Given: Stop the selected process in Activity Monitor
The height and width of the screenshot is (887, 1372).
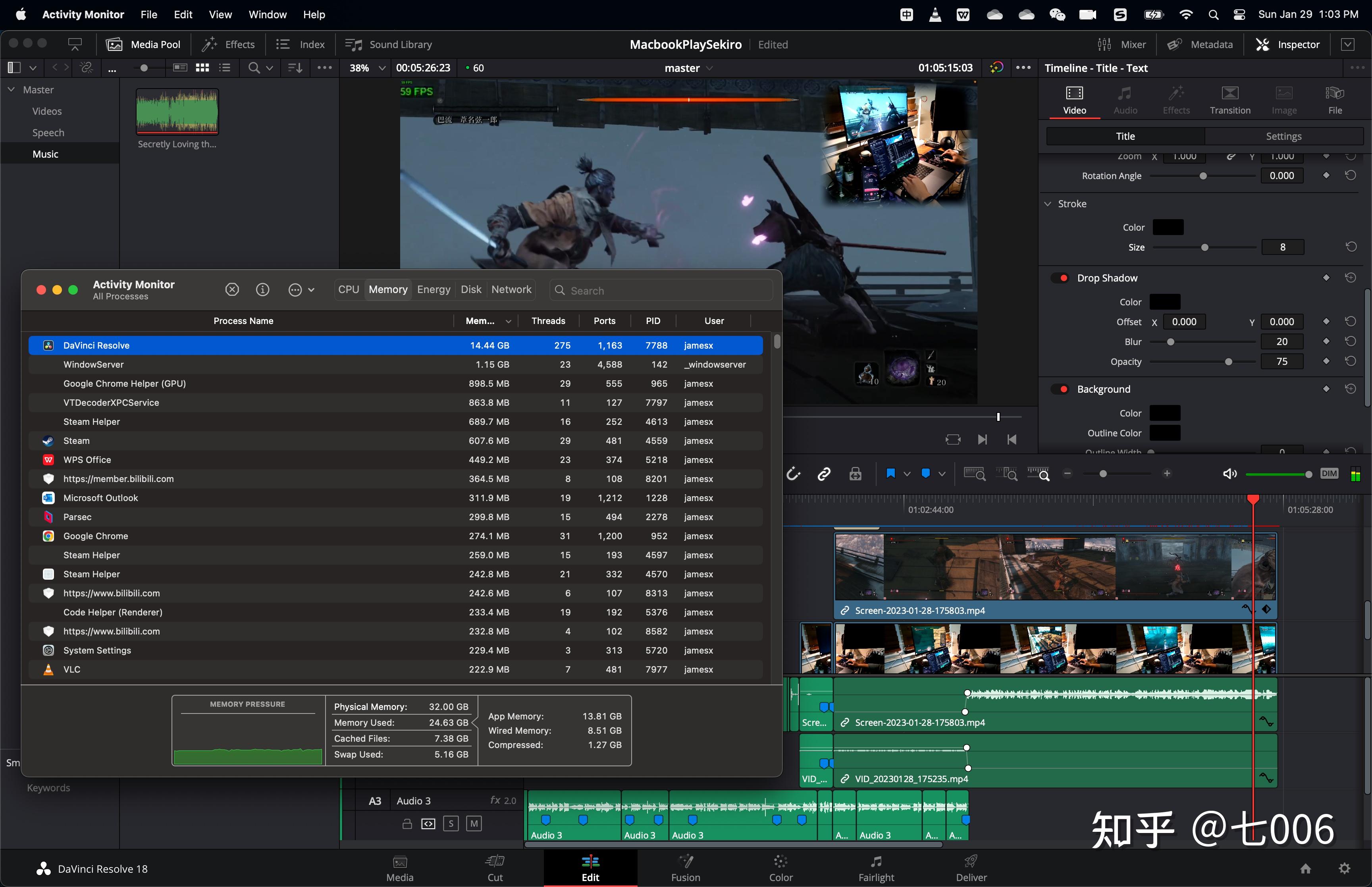Looking at the screenshot, I should click(x=232, y=290).
